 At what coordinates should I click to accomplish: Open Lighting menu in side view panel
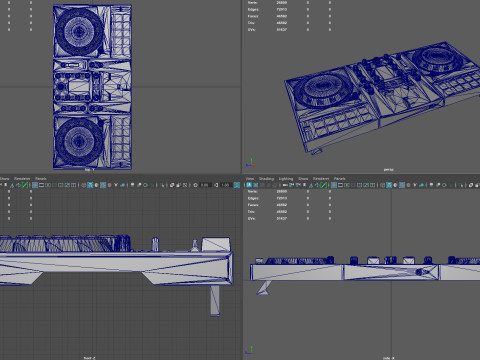(286, 179)
